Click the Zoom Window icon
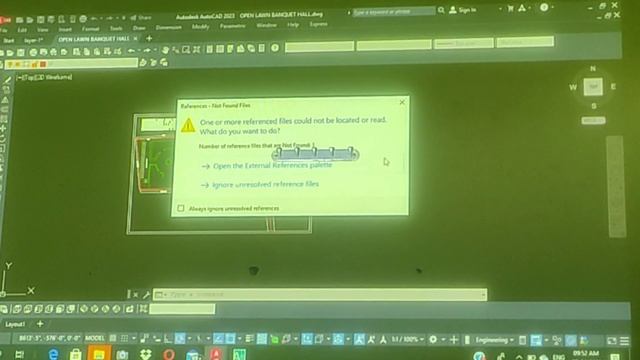 click(x=186, y=49)
